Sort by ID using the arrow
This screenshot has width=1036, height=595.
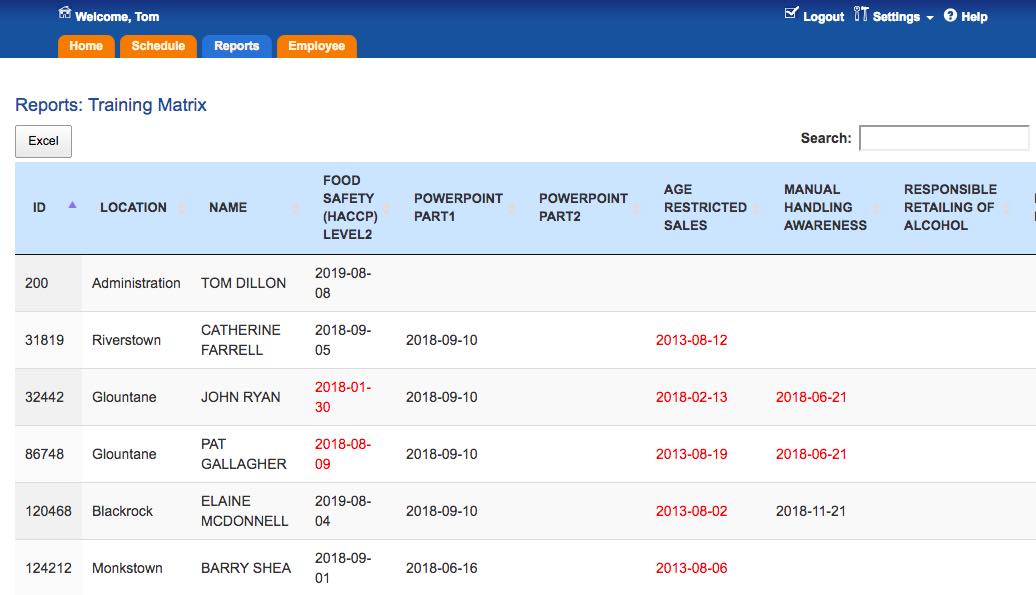tap(73, 205)
